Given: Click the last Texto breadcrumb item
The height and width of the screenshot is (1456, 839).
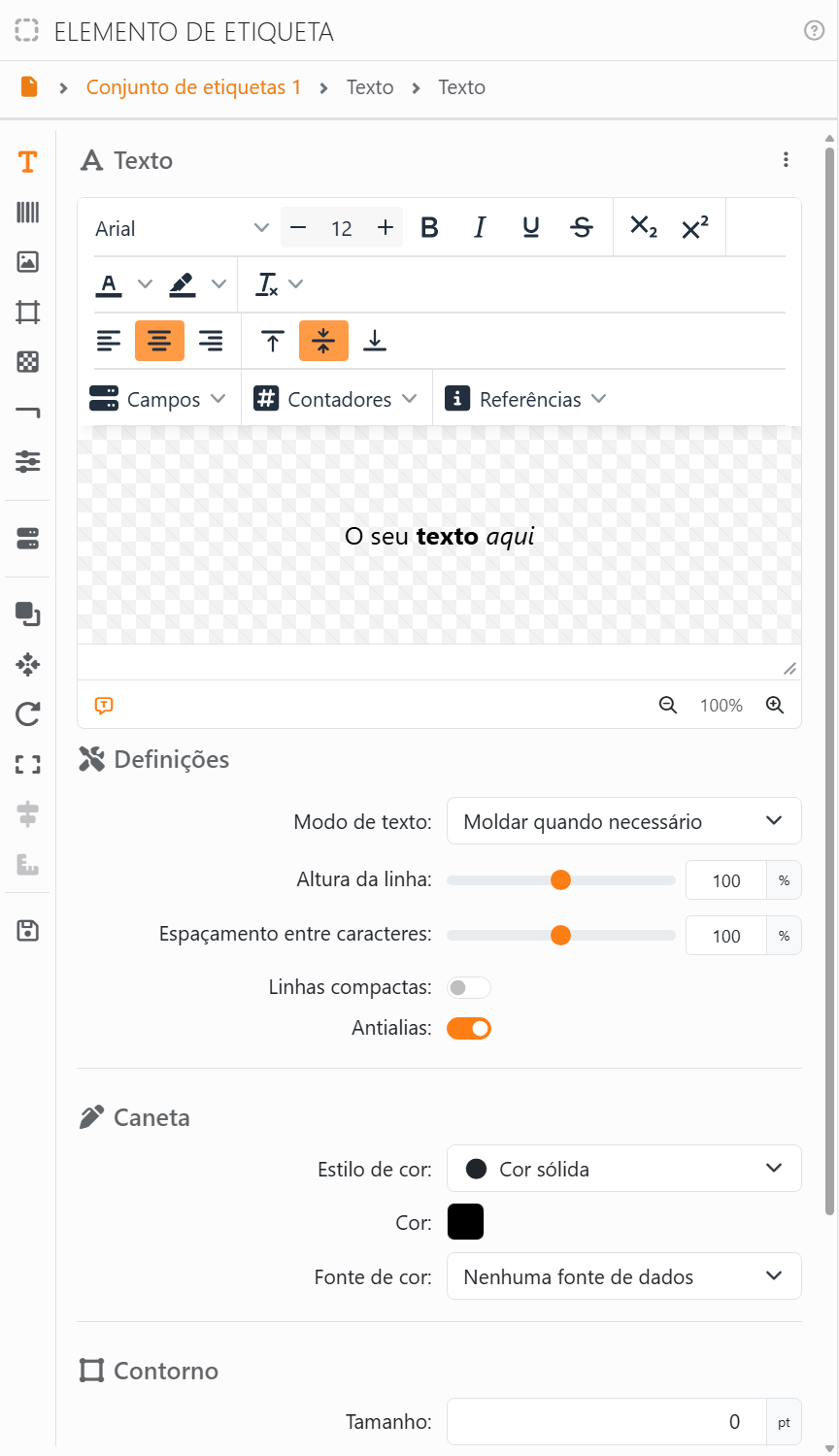Looking at the screenshot, I should click(461, 87).
